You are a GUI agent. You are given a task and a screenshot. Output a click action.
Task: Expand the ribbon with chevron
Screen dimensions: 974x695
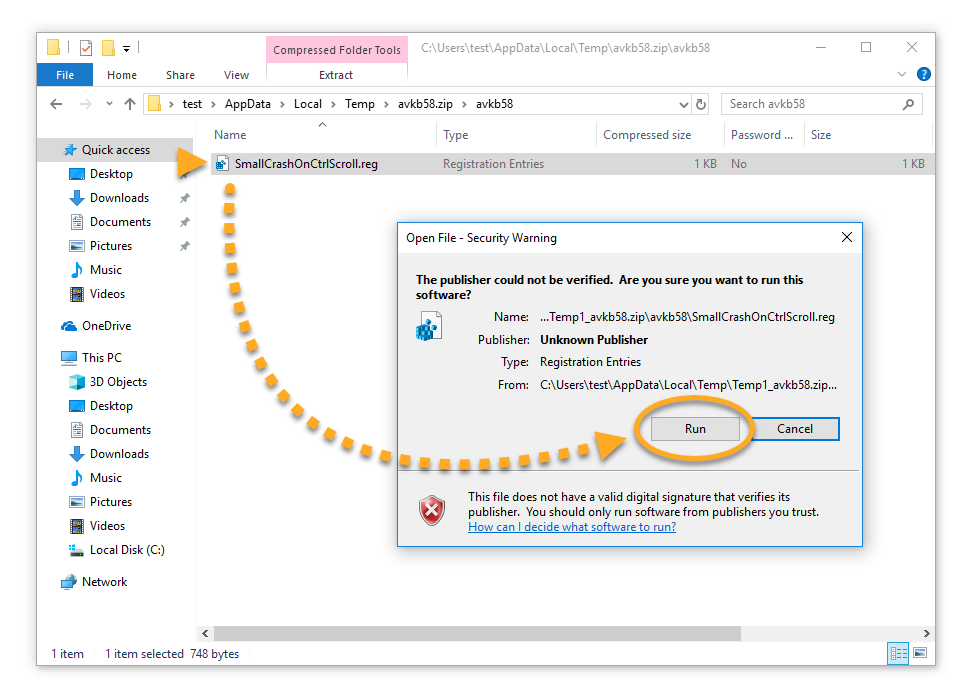tap(902, 74)
